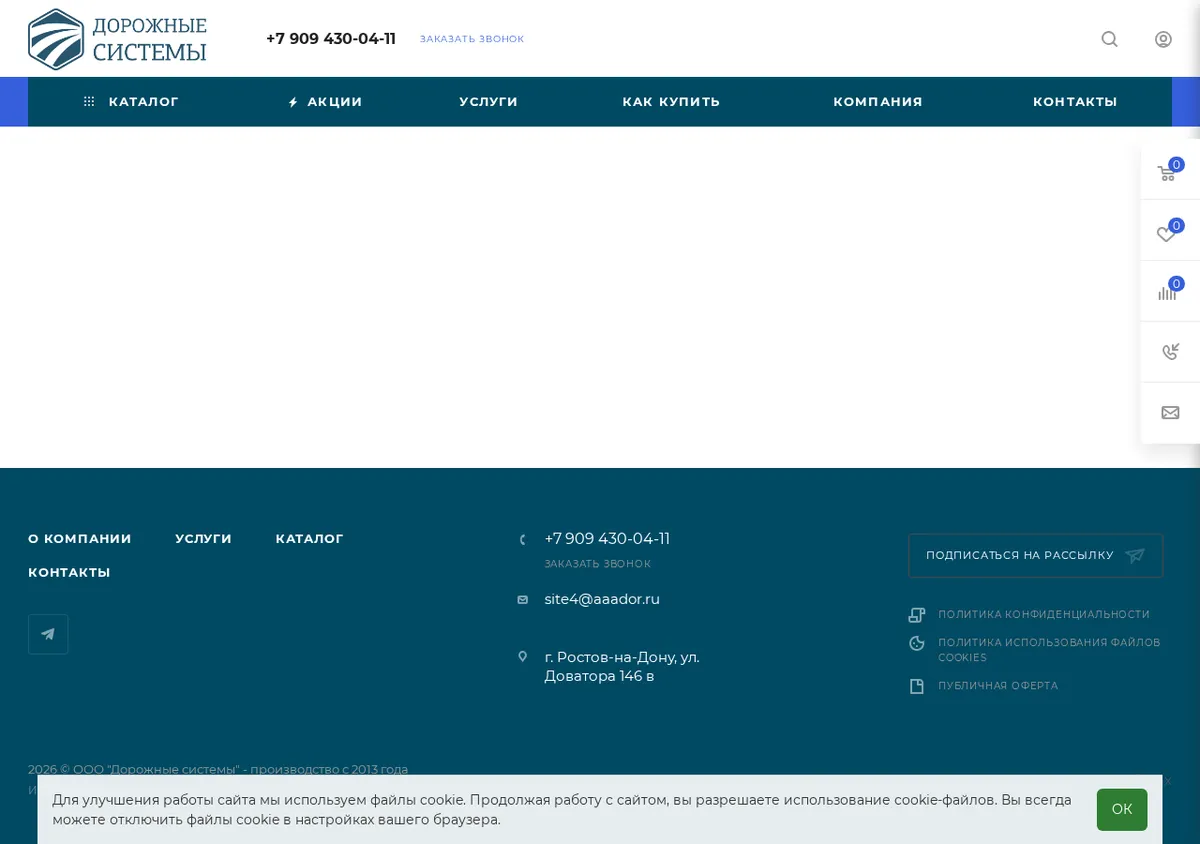Open the Как купить menu item

tap(671, 102)
